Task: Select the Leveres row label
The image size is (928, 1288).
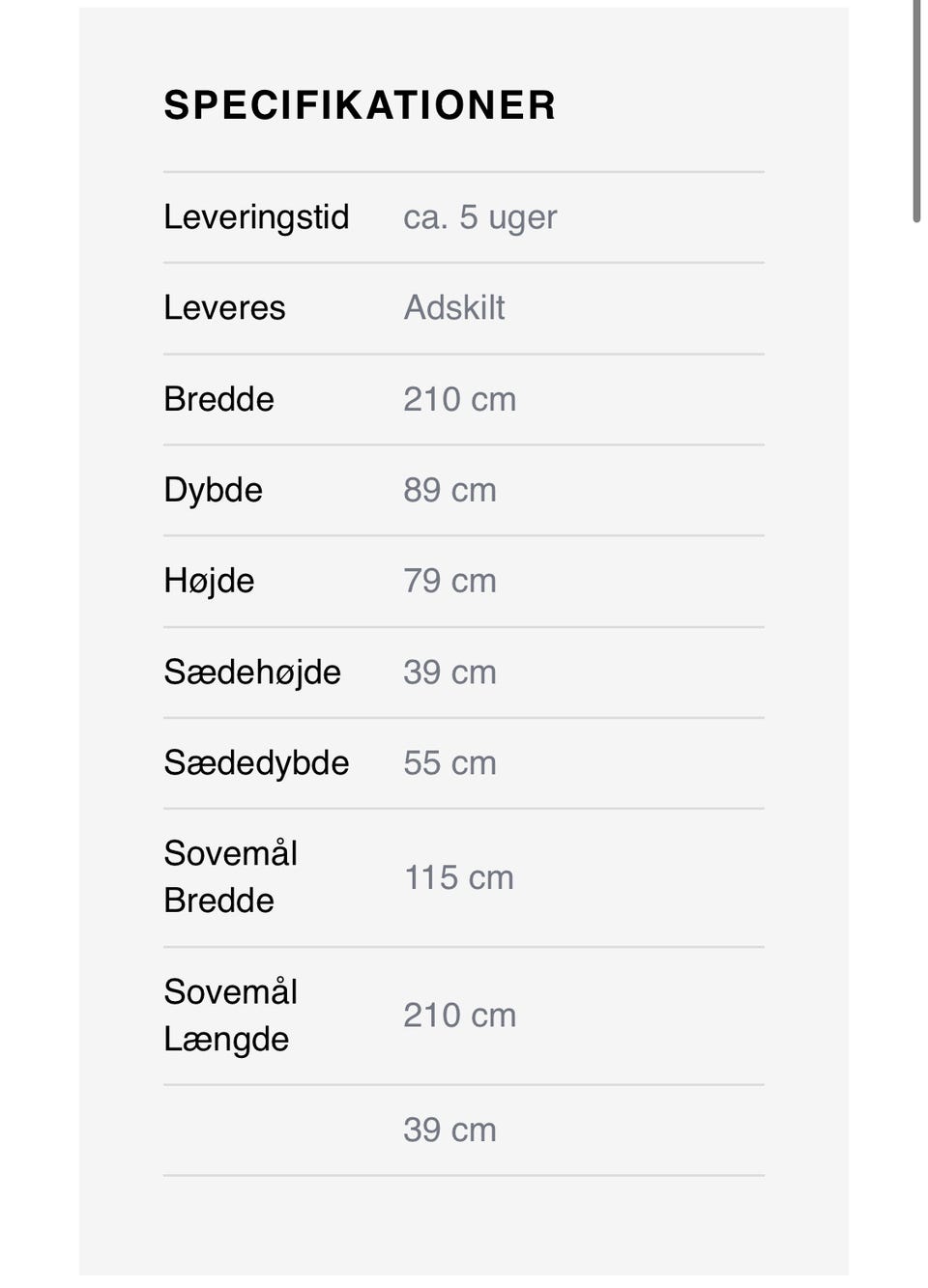Action: click(x=224, y=308)
